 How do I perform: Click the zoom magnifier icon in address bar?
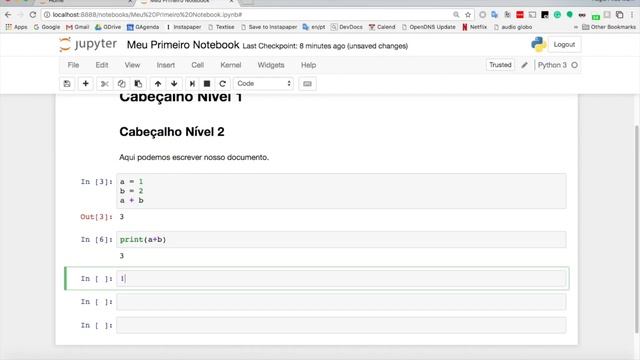pyautogui.click(x=456, y=15)
